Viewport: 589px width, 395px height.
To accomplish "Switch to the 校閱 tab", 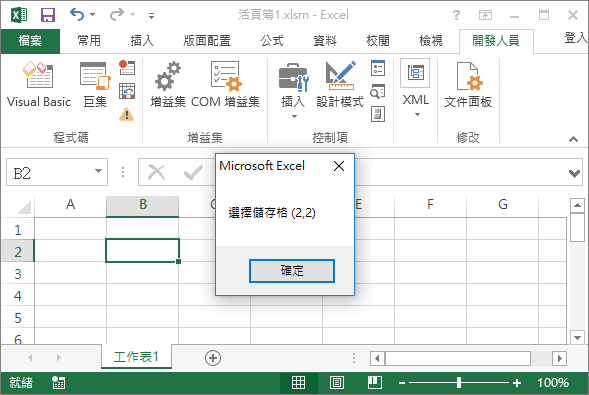I will pos(378,41).
